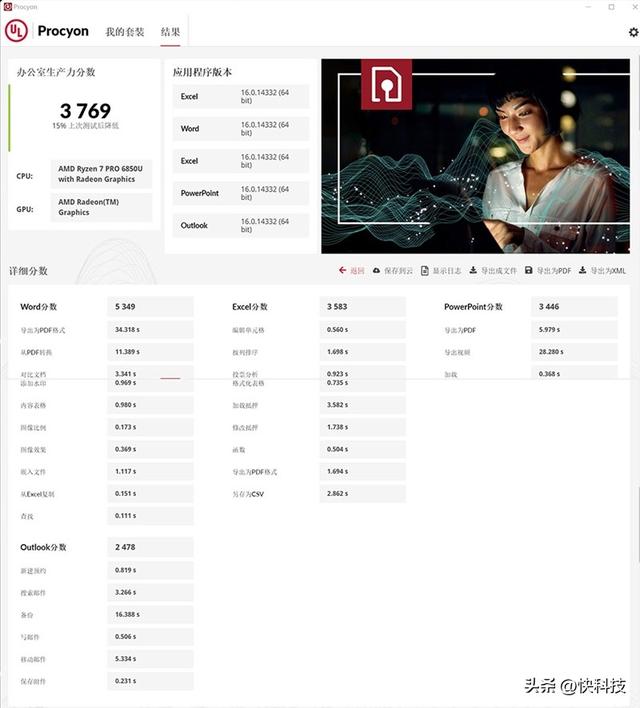Viewport: 640px width, 708px height.
Task: Click the PowerPoint分数 label
Action: [473, 307]
